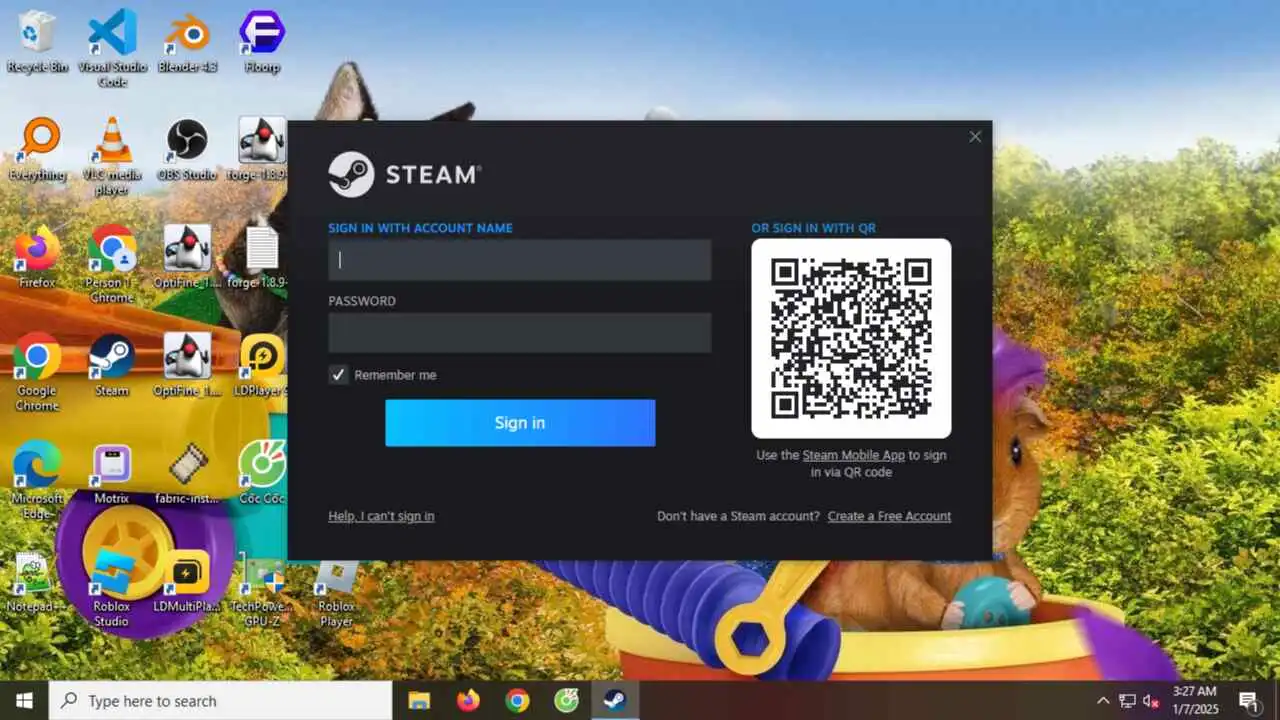Click the fabric-installer desktop file
This screenshot has width=1280, height=720.
[187, 473]
